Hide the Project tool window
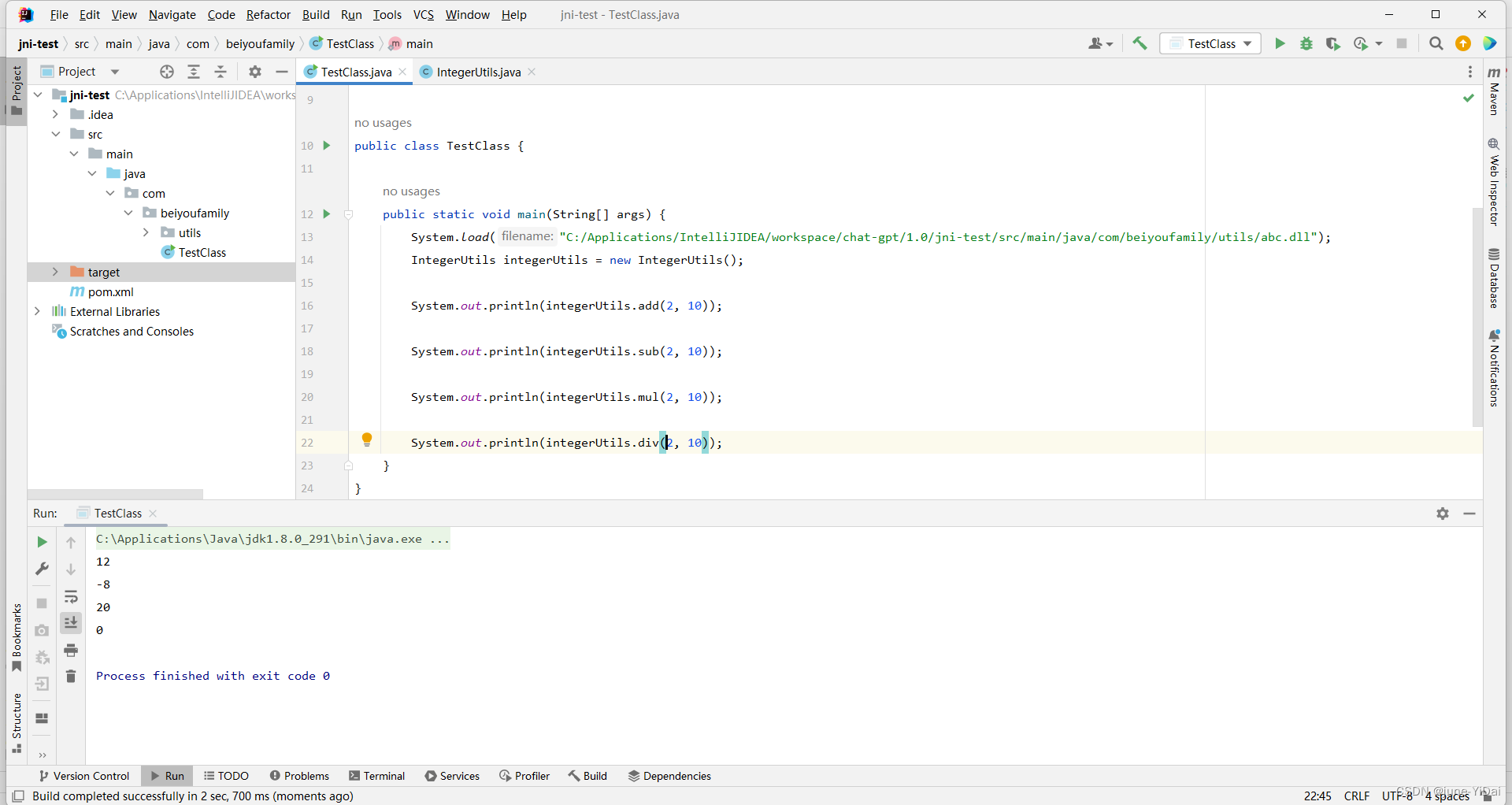The width and height of the screenshot is (1512, 805). pyautogui.click(x=282, y=72)
